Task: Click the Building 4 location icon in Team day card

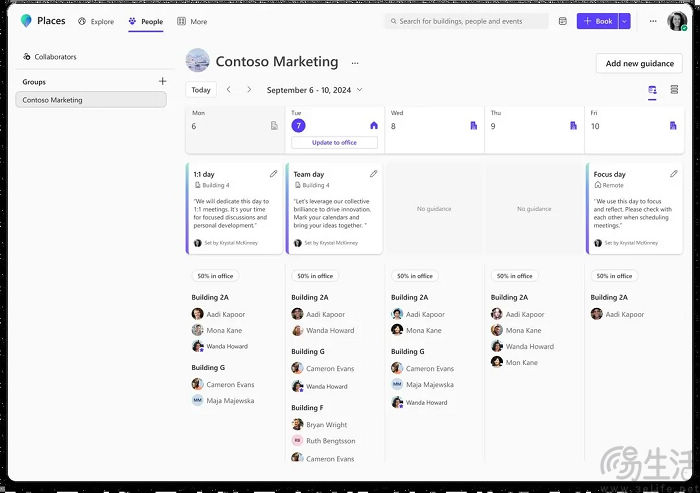Action: 297,185
